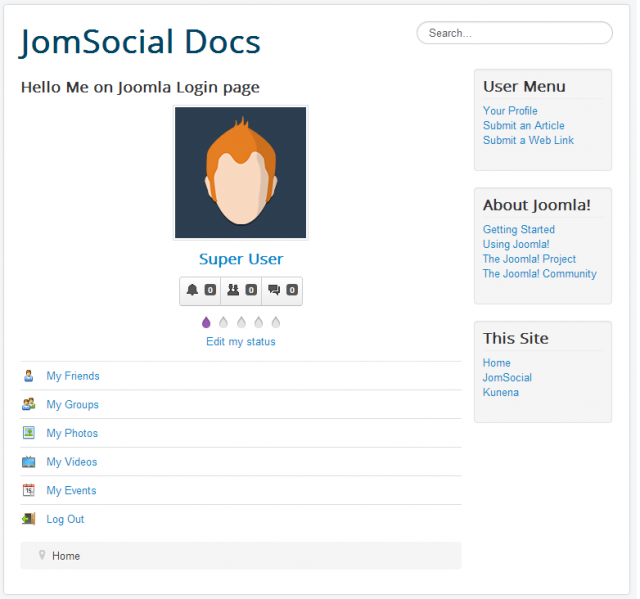Click Edit my status link
Viewport: 640px width, 599px height.
pyautogui.click(x=241, y=342)
